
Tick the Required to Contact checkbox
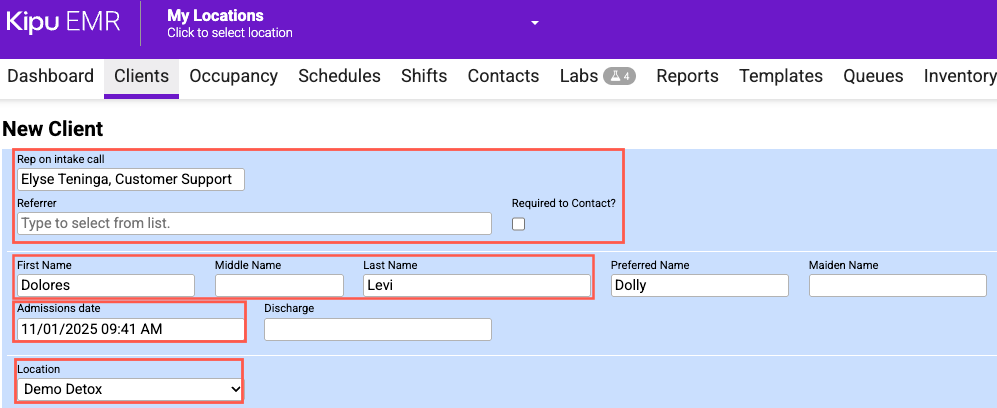pos(518,224)
